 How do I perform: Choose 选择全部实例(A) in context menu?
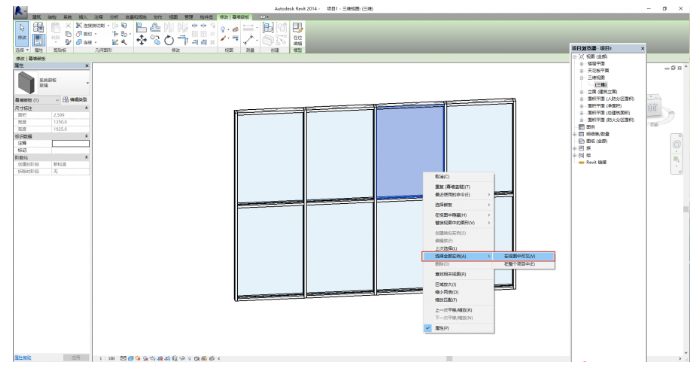pyautogui.click(x=457, y=256)
